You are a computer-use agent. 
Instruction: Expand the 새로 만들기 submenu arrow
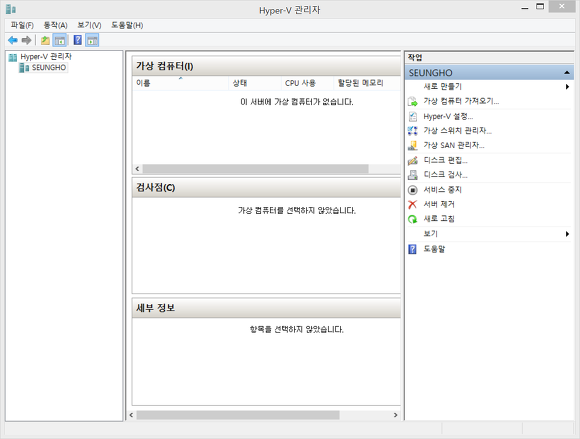[567, 87]
